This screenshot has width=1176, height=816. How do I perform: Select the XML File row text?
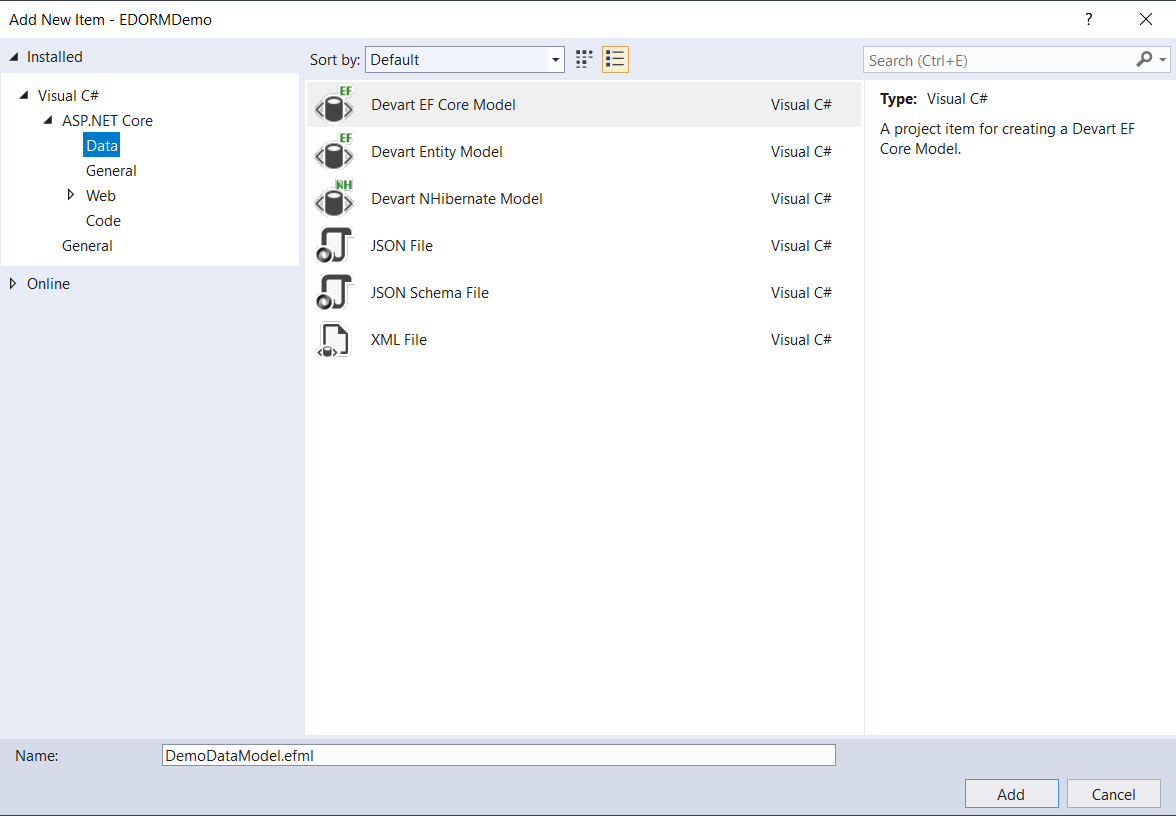tap(398, 340)
